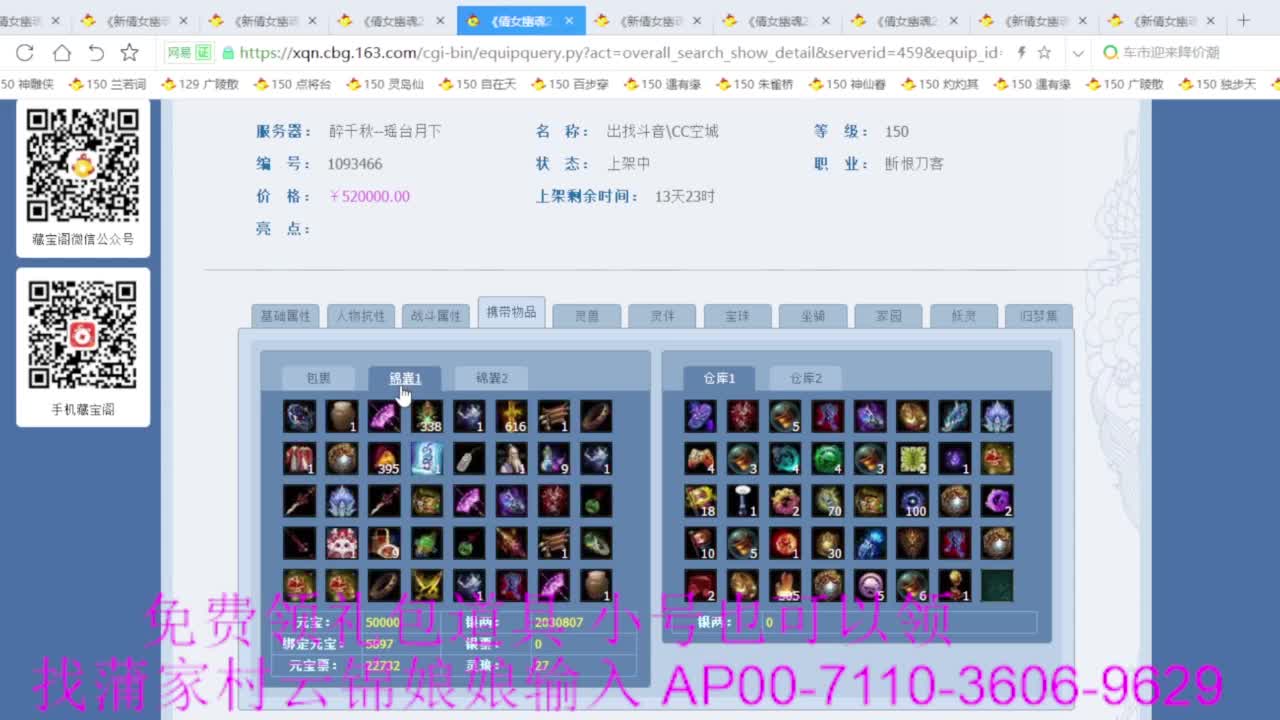Open the 灵兽 tab
The height and width of the screenshot is (720, 1280).
click(x=587, y=316)
